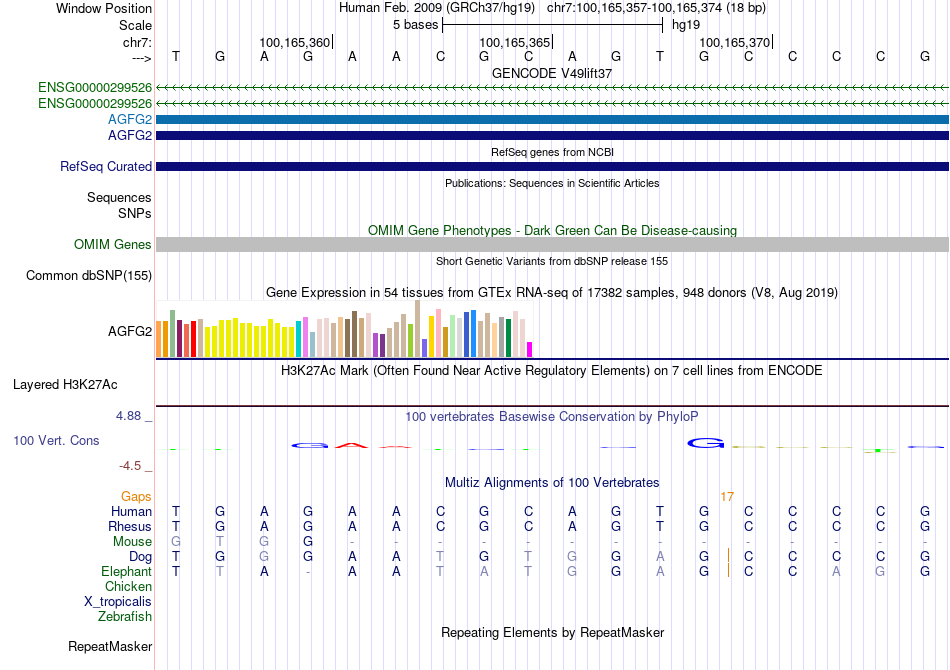This screenshot has height=670, width=950.
Task: Click the RepeatMasker track label
Action: coord(110,647)
